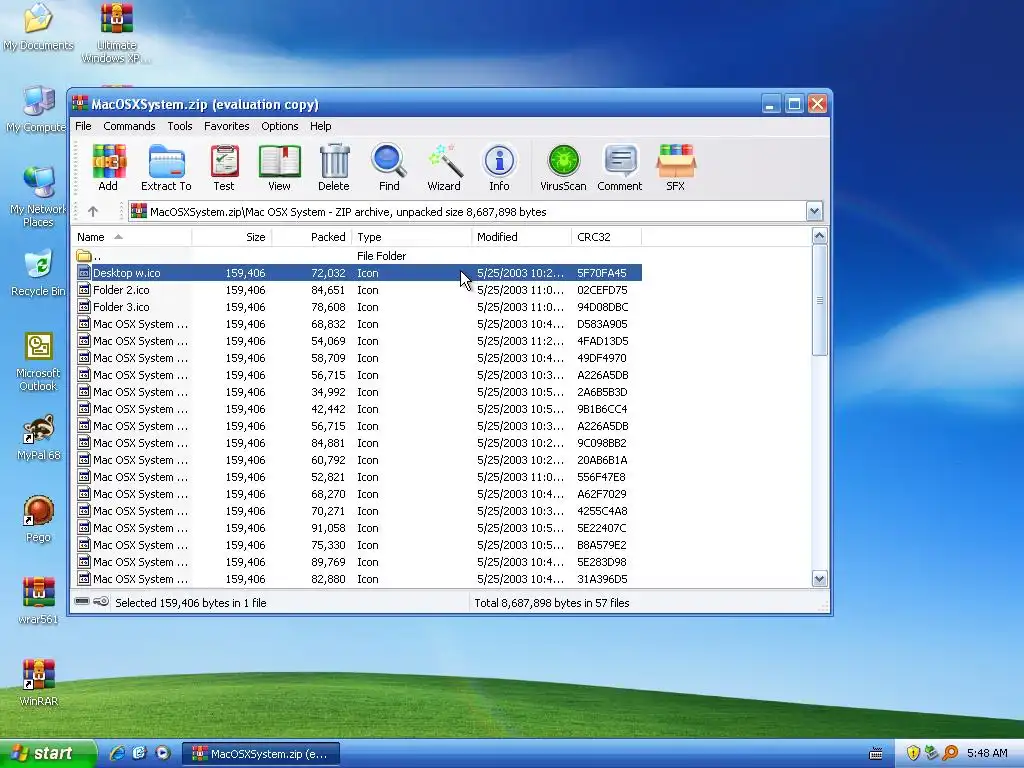The image size is (1024, 768).
Task: Click the Extract To toolbar icon
Action: (x=166, y=168)
